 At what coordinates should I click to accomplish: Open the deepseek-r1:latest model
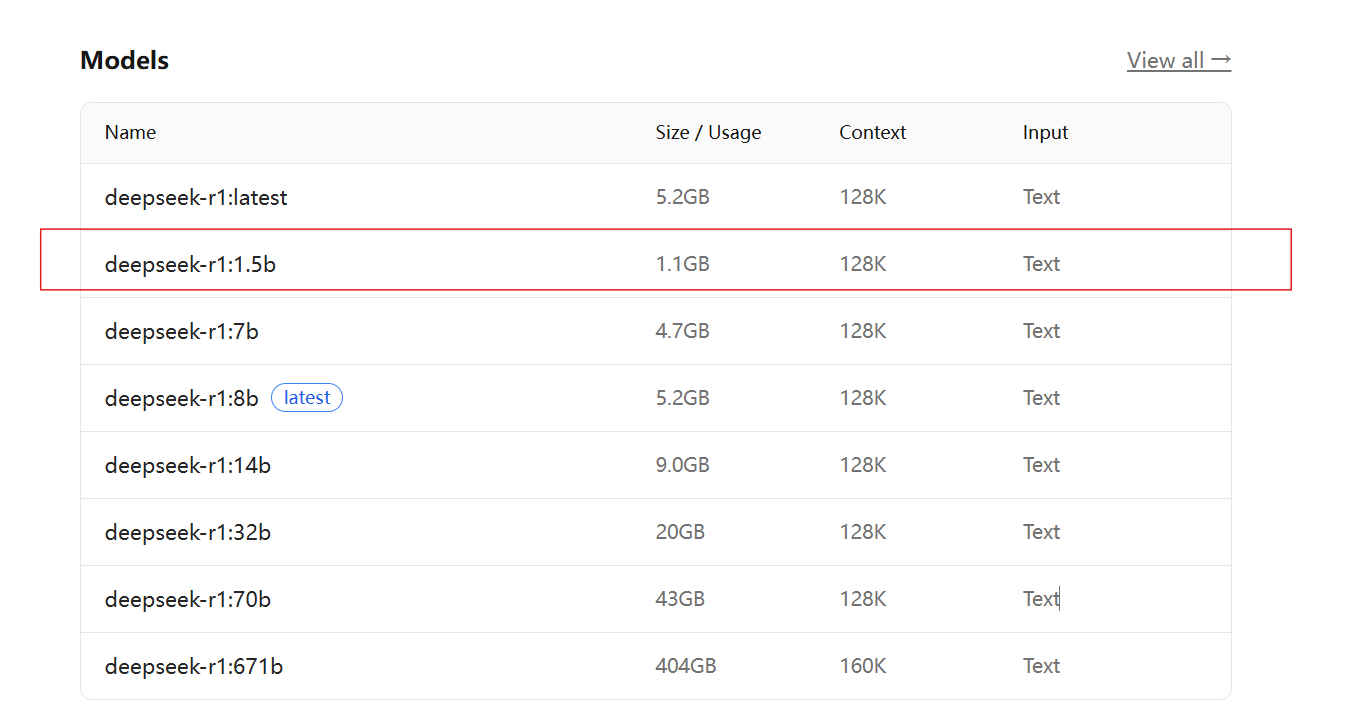coord(196,198)
